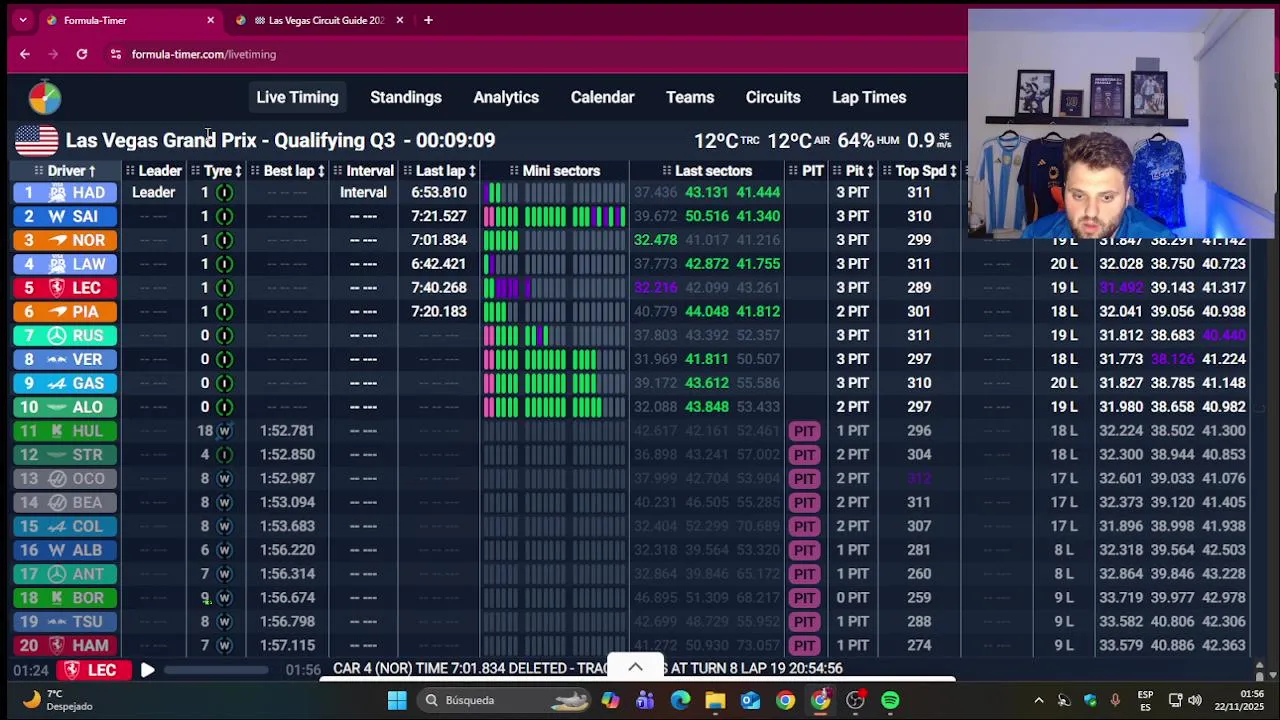This screenshot has height=720, width=1280.
Task: Click the Last lap column drag handle
Action: [x=407, y=171]
